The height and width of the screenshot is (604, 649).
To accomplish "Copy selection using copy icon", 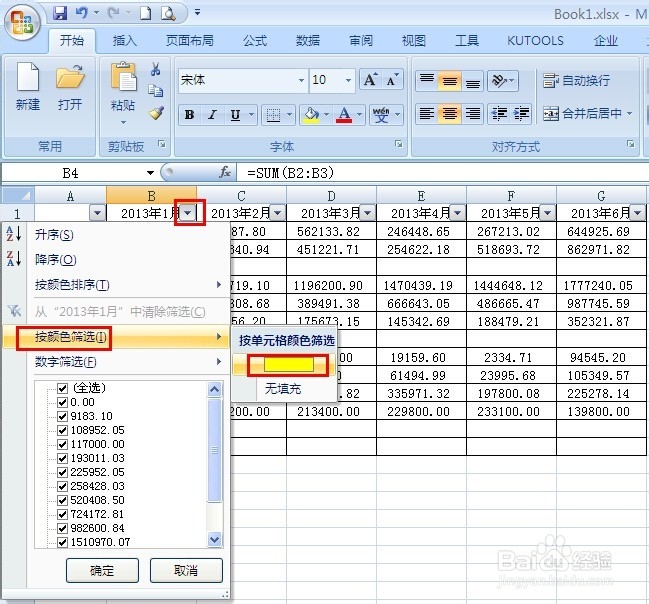I will pyautogui.click(x=156, y=91).
